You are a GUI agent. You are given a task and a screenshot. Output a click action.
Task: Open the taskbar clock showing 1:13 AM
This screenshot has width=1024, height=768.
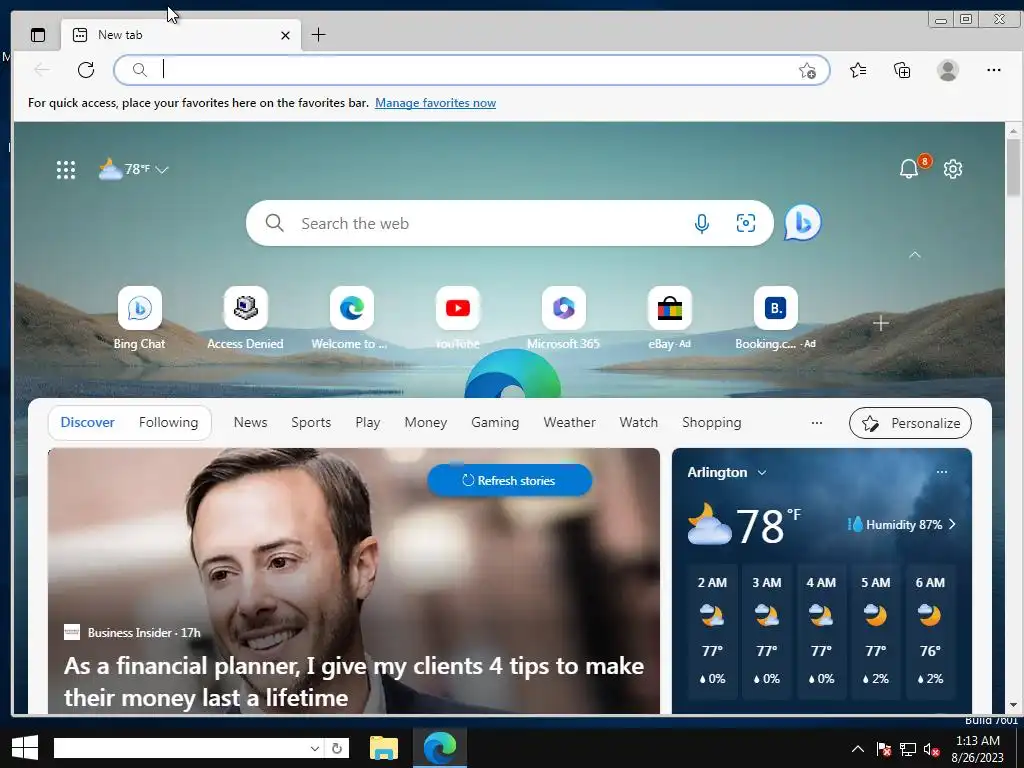978,749
